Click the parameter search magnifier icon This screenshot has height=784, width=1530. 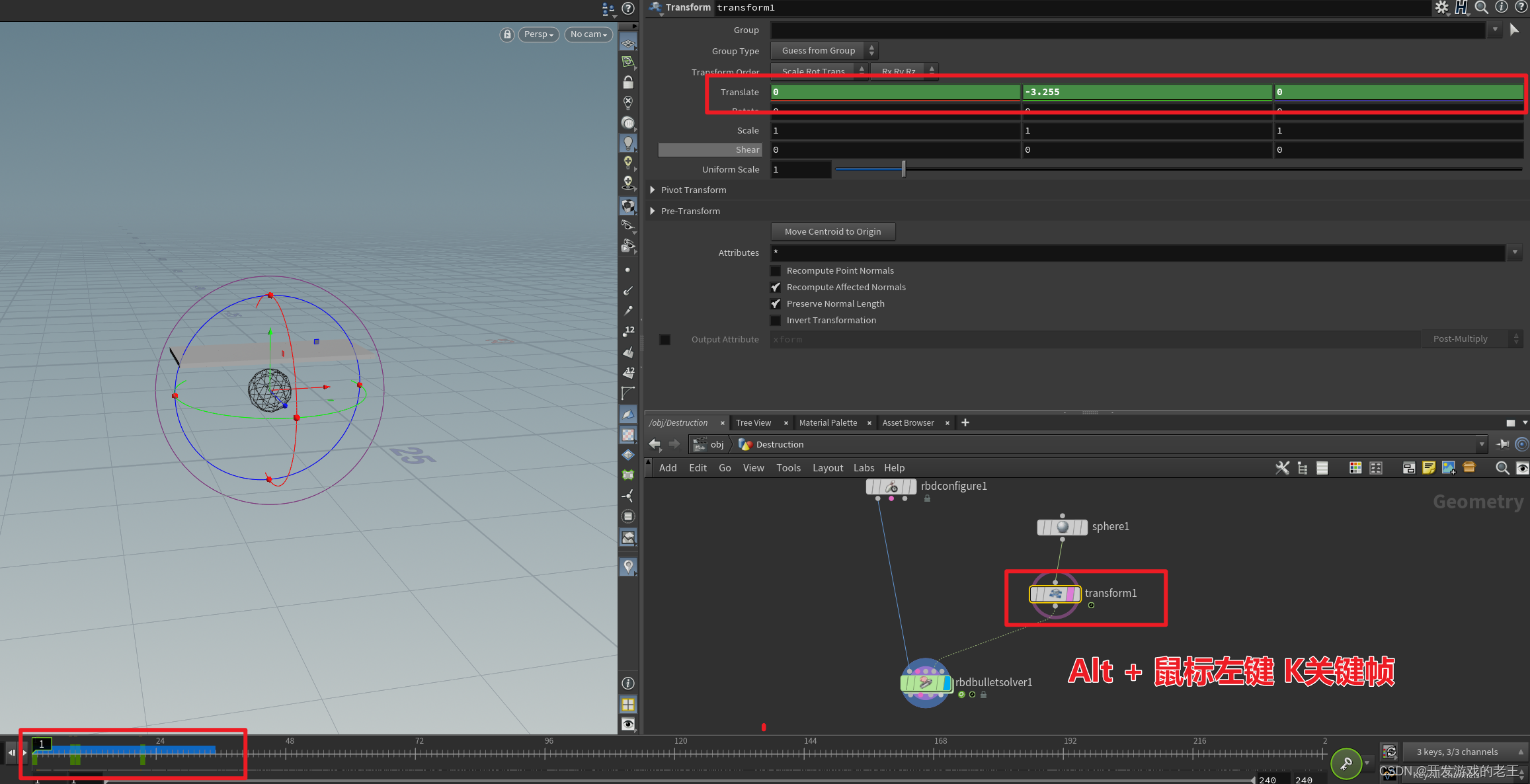pos(1482,7)
